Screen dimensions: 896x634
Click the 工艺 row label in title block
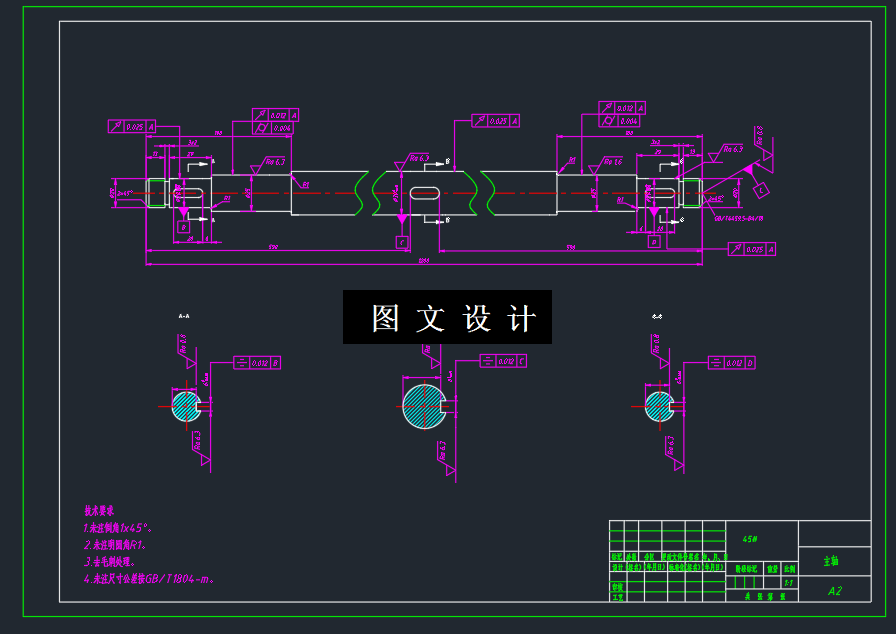(x=617, y=597)
